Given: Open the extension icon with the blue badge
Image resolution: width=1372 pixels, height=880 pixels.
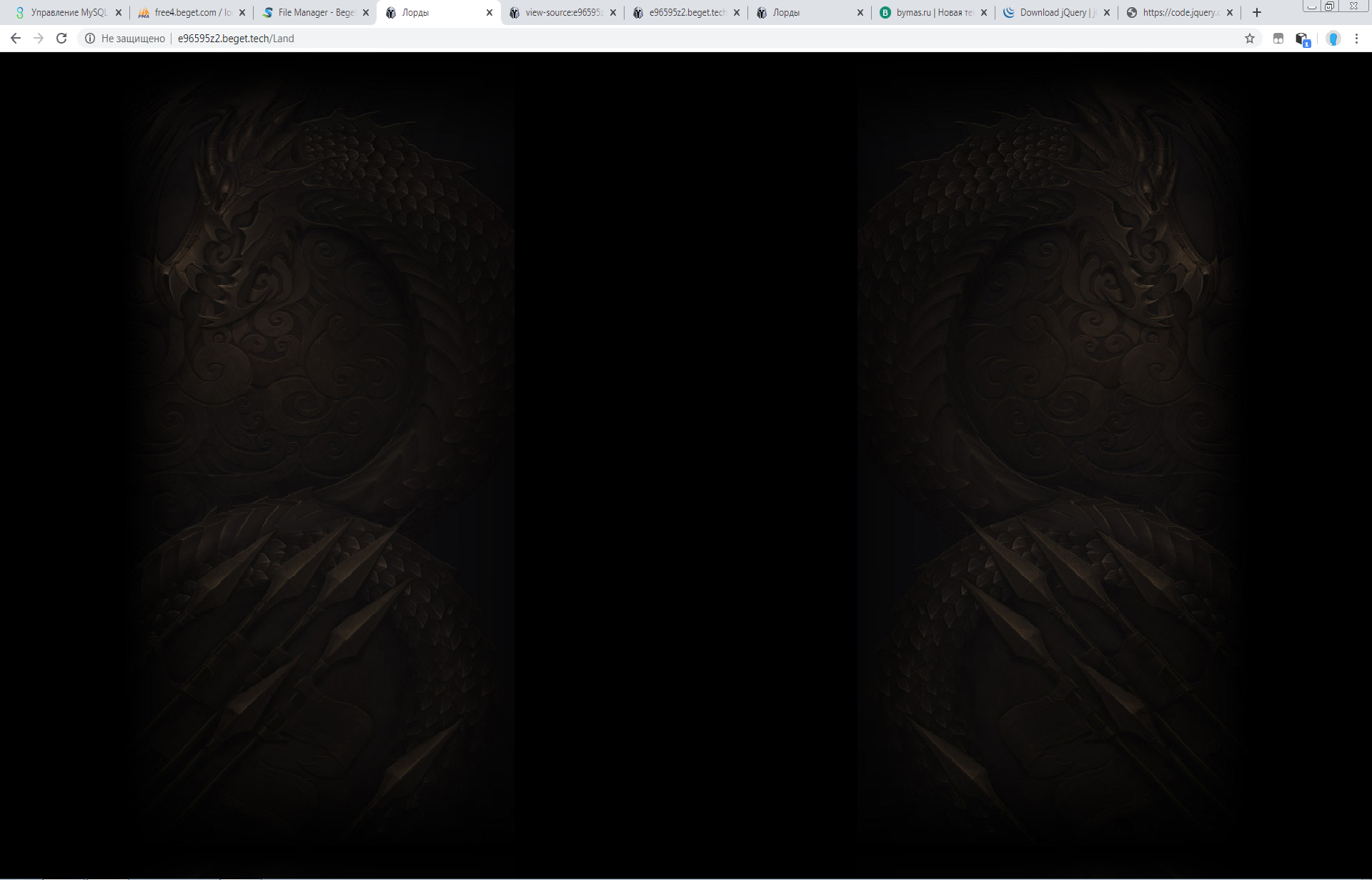Looking at the screenshot, I should click(x=1302, y=39).
